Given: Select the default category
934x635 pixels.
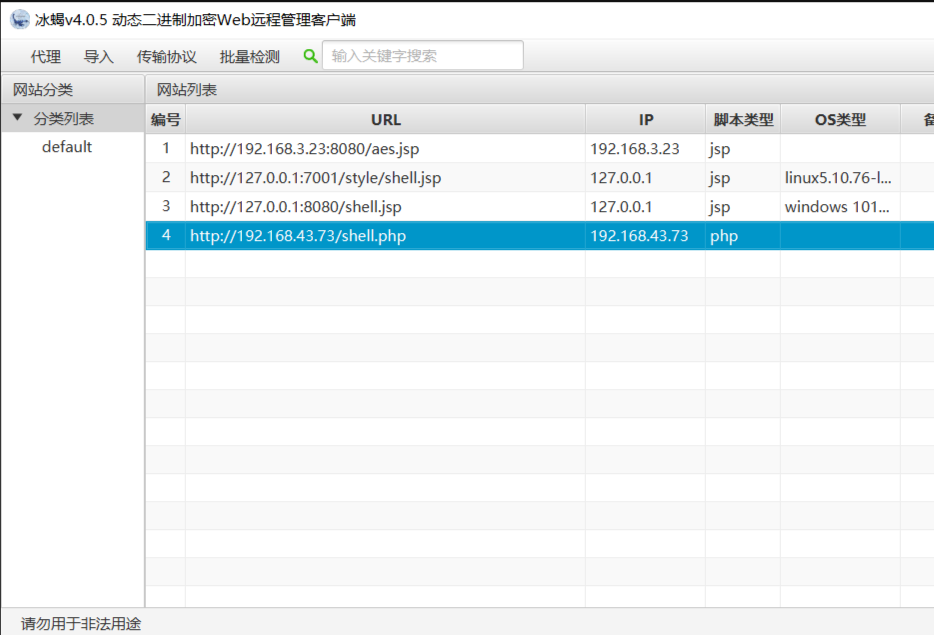Looking at the screenshot, I should (67, 147).
